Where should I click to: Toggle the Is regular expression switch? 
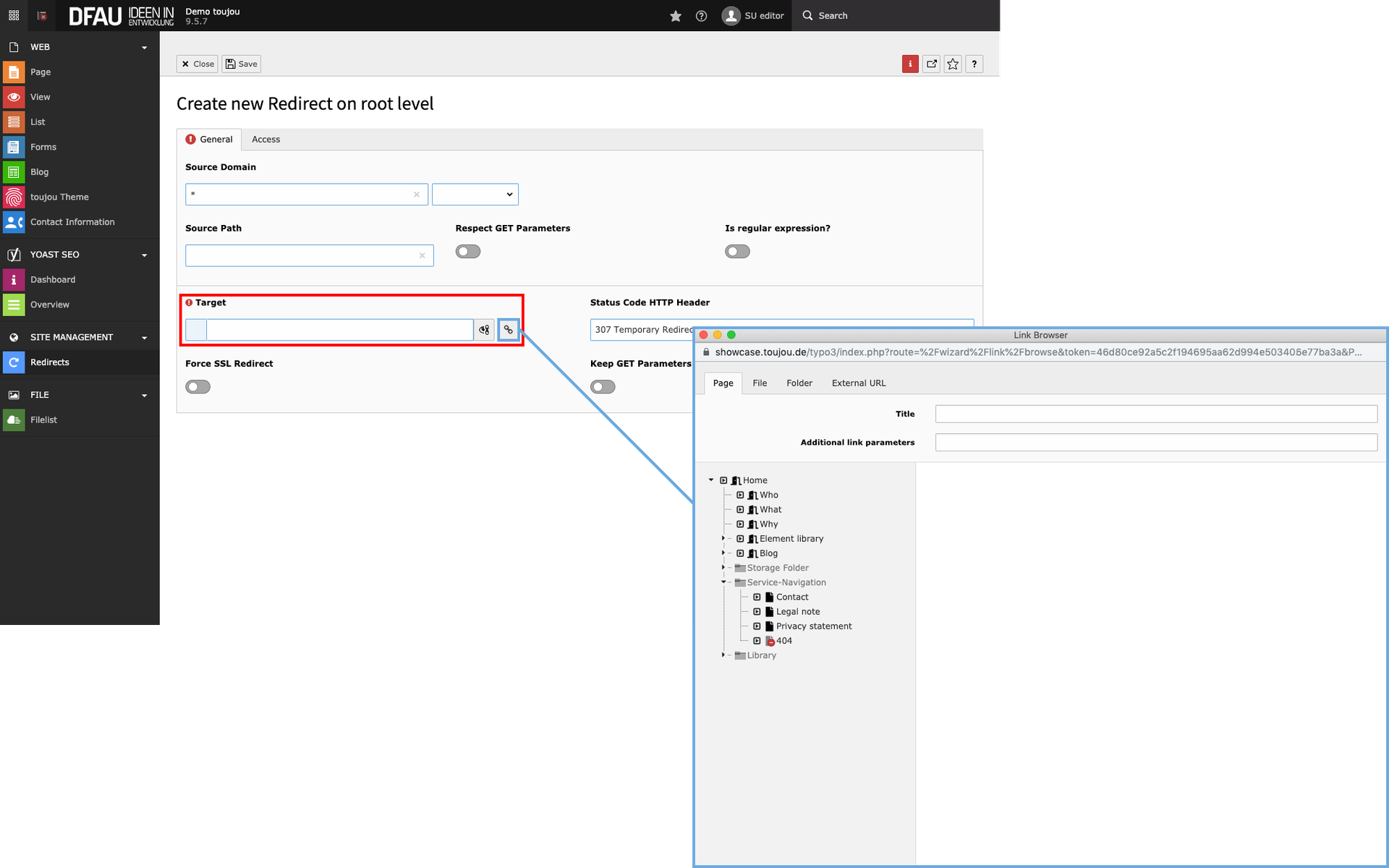tap(737, 252)
